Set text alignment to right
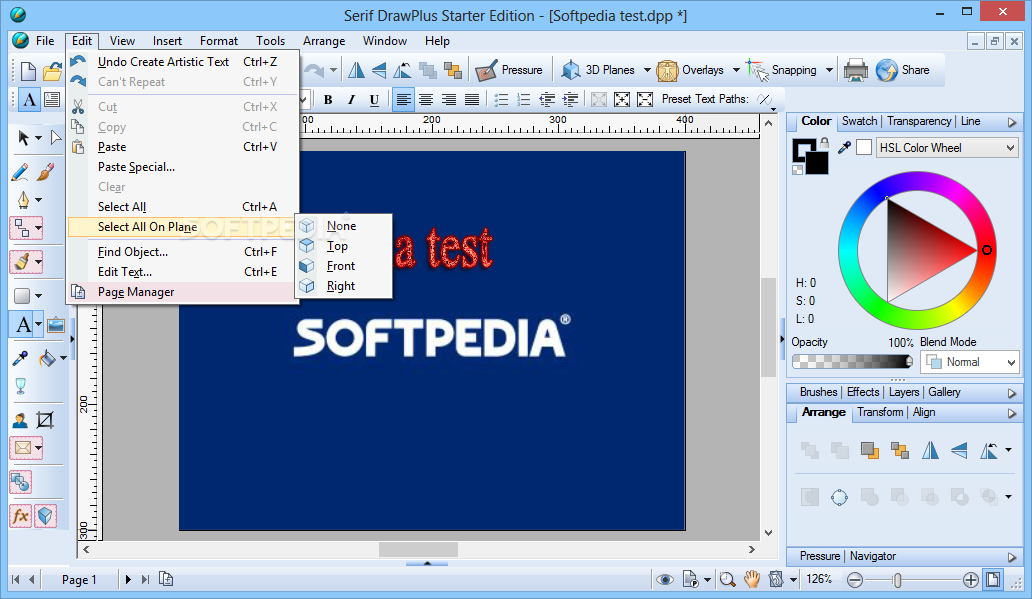This screenshot has height=599, width=1032. [x=449, y=100]
